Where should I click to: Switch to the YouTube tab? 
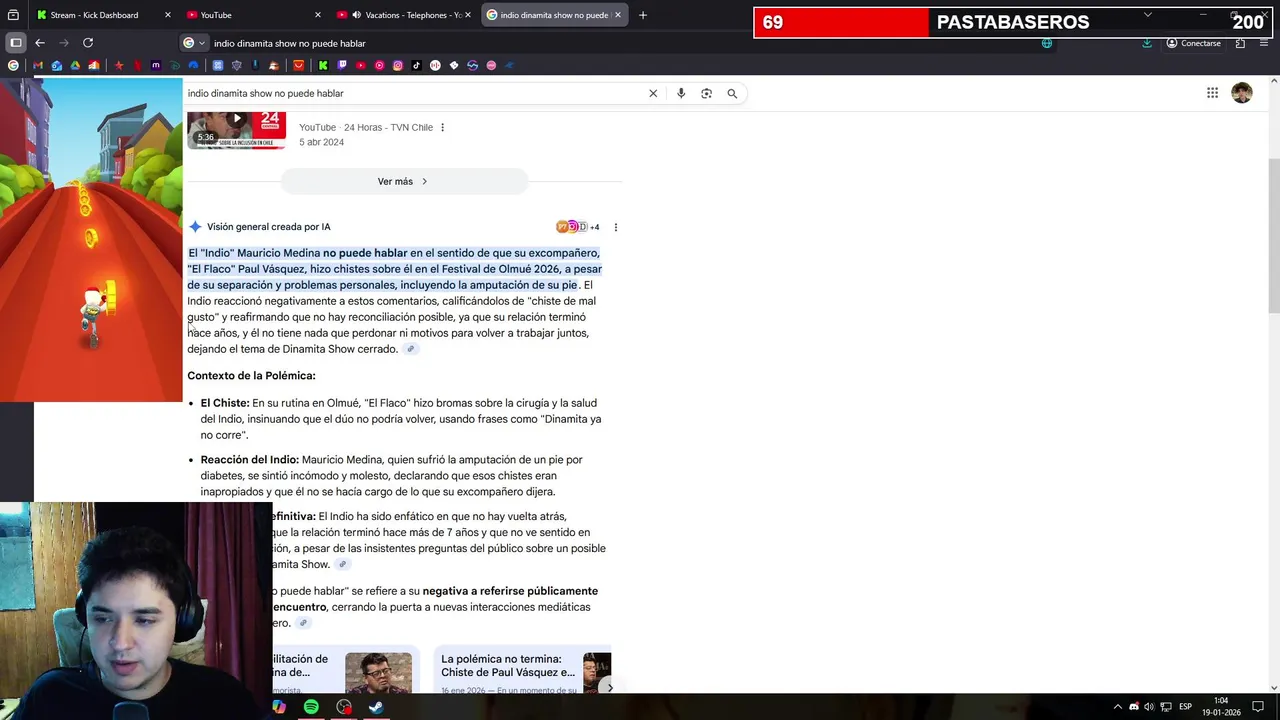[254, 15]
